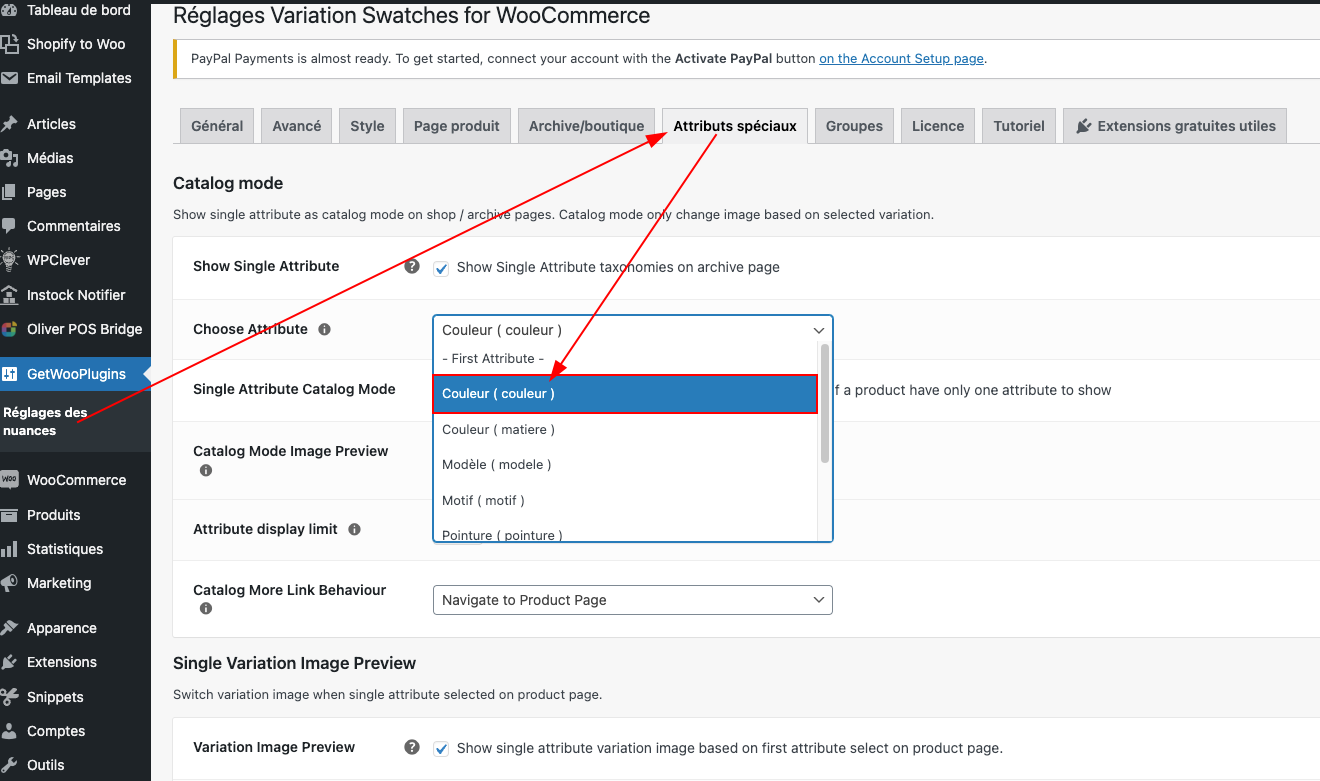Open the GetWooPlugins menu item
Image resolution: width=1320 pixels, height=781 pixels.
tap(75, 374)
